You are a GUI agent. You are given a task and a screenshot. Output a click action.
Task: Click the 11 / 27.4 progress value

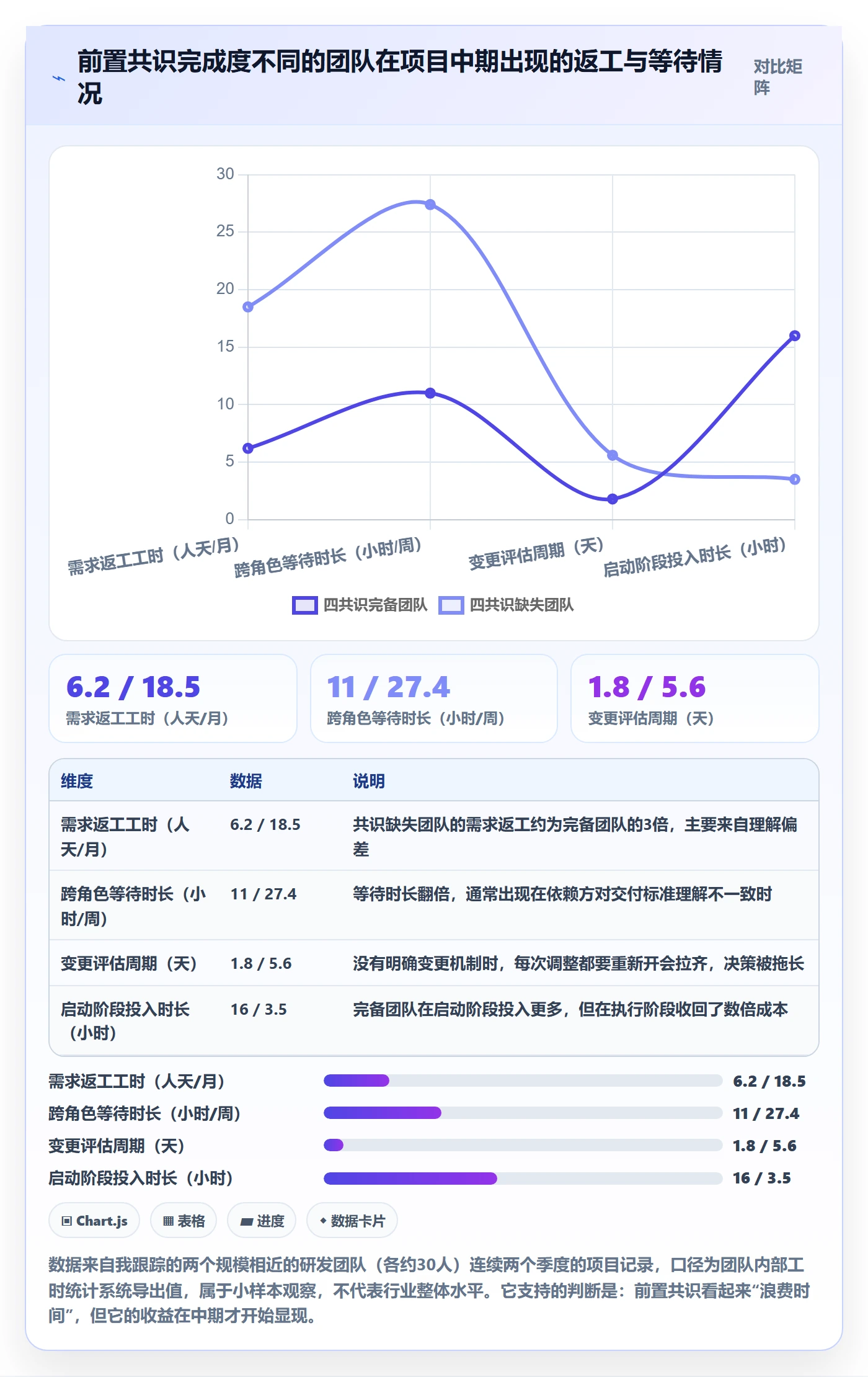(766, 1114)
